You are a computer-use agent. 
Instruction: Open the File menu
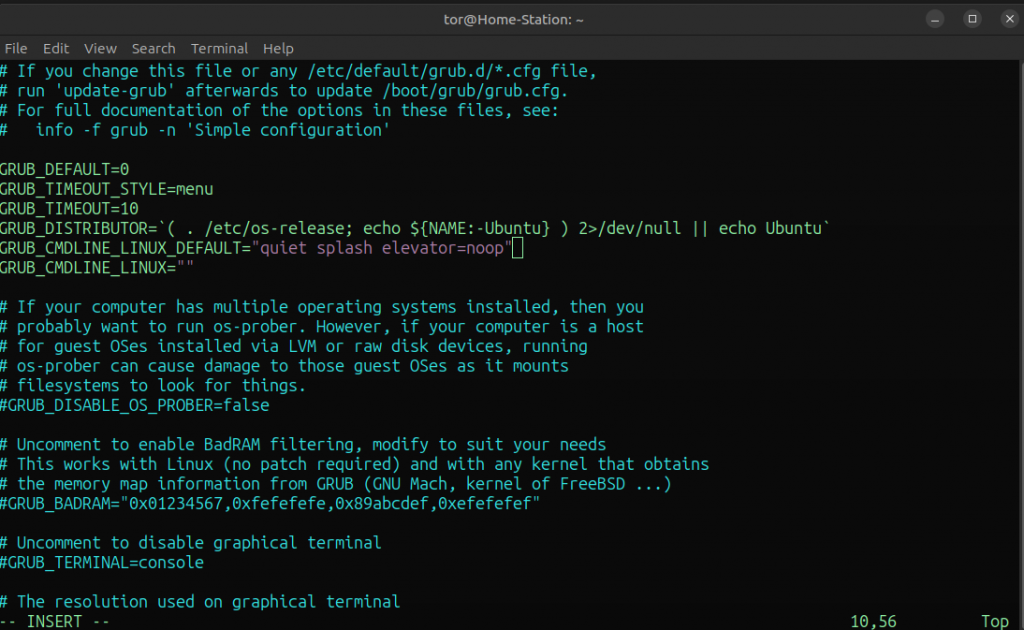pos(16,48)
